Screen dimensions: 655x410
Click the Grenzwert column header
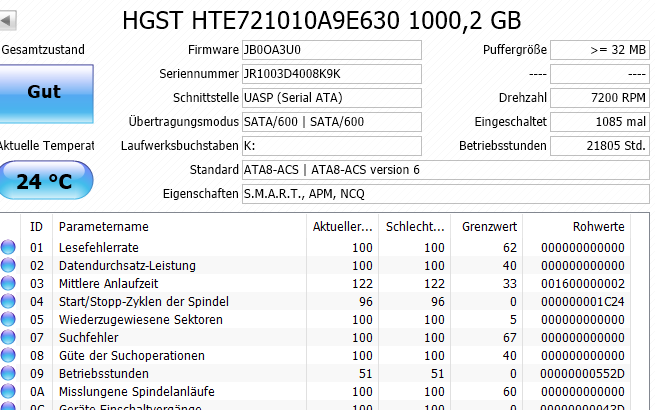(487, 227)
